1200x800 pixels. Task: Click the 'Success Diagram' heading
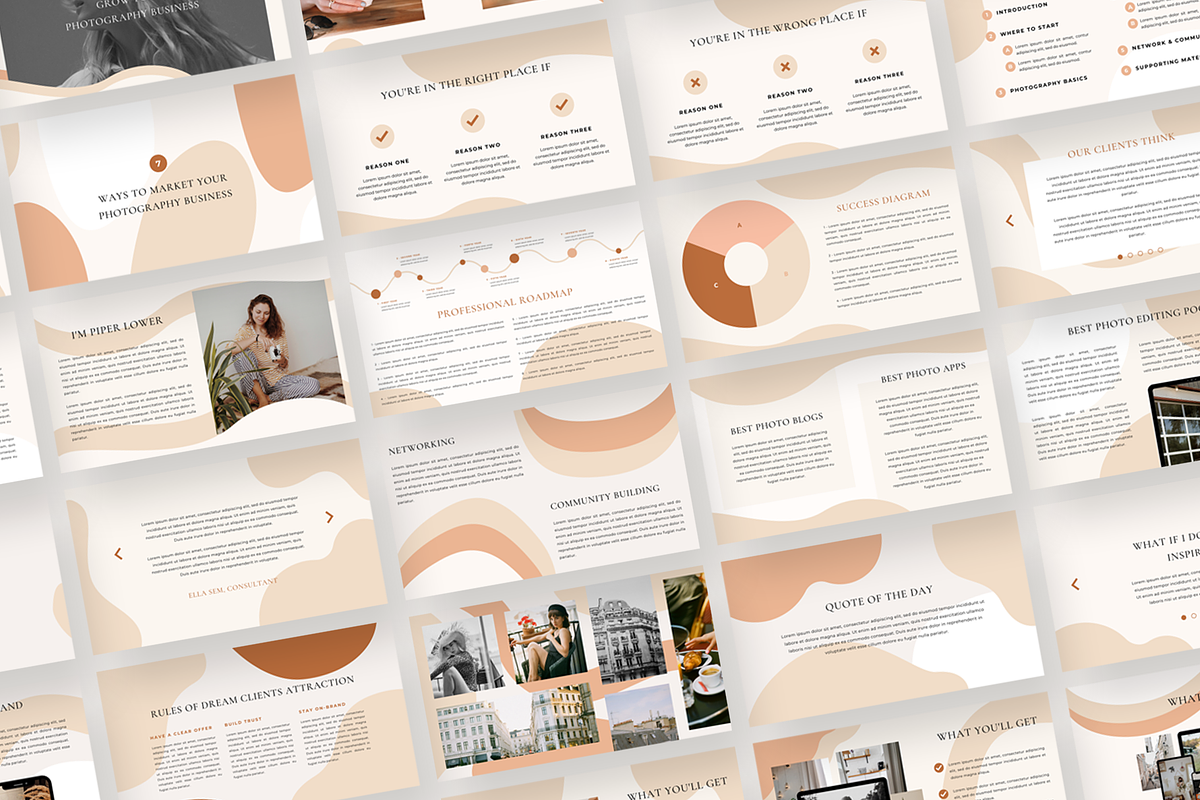click(884, 200)
